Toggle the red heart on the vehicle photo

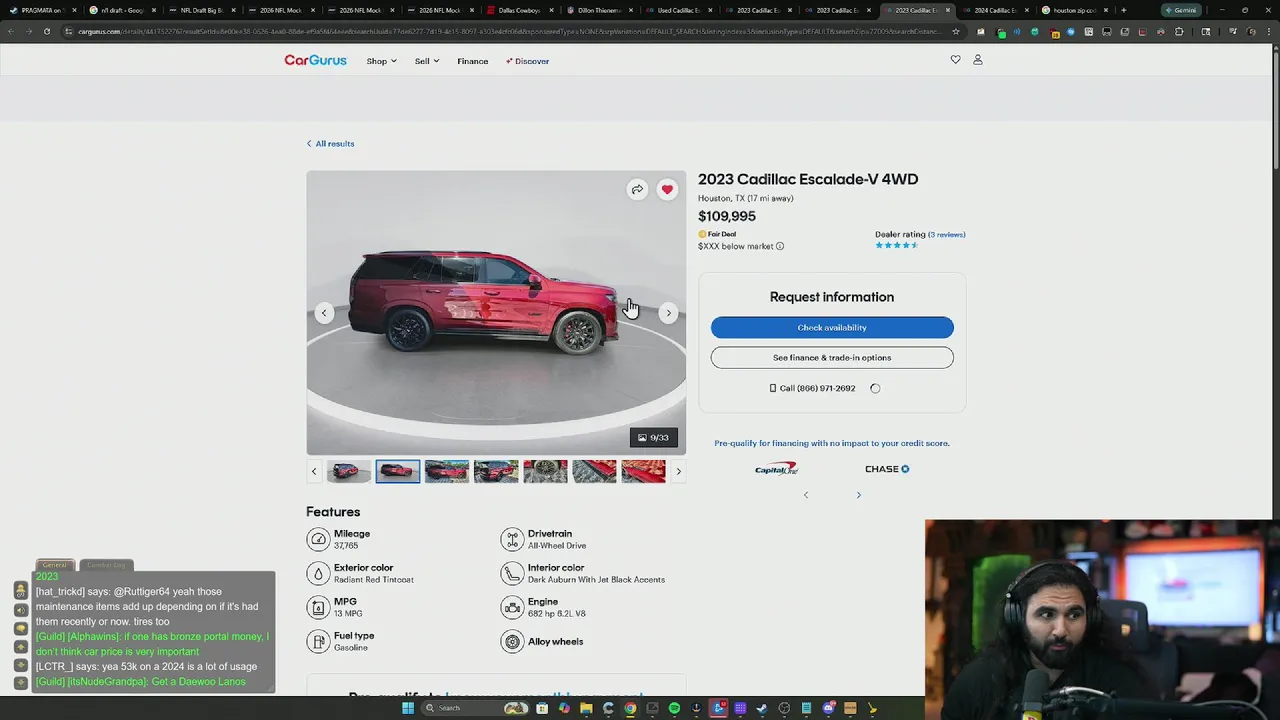point(667,189)
